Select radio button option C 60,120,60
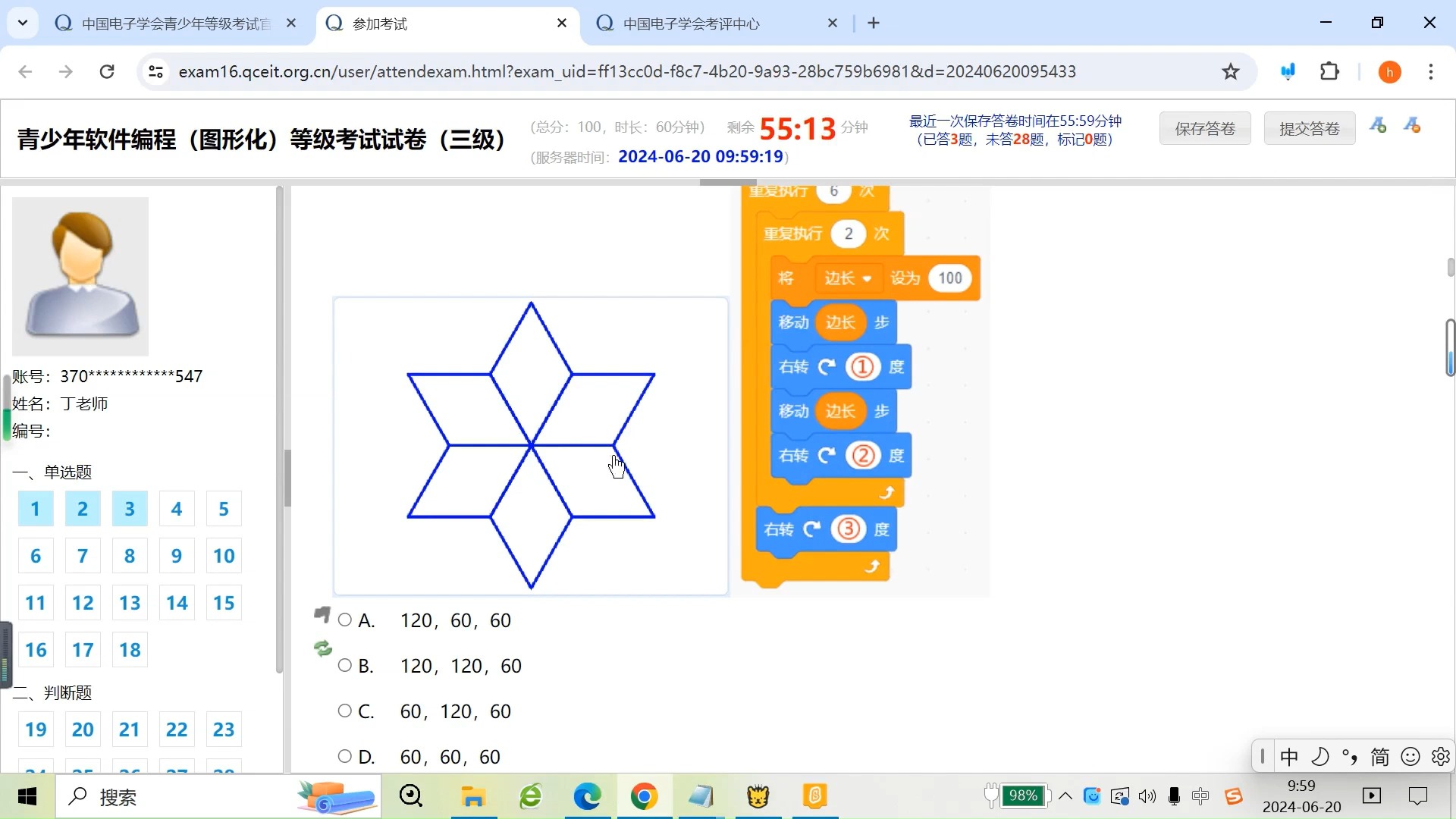 (345, 711)
